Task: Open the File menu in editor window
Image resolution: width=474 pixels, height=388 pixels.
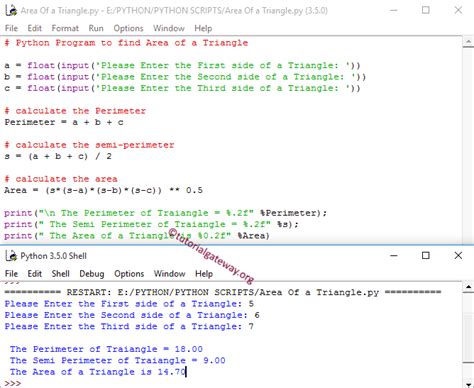Action: [x=11, y=28]
